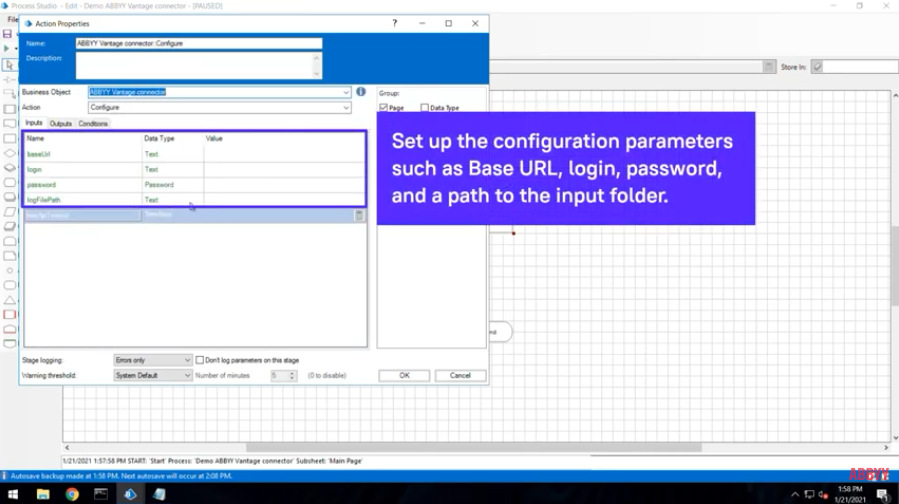Select the baseUrl input row name
This screenshot has height=504, width=899.
click(x=38, y=154)
